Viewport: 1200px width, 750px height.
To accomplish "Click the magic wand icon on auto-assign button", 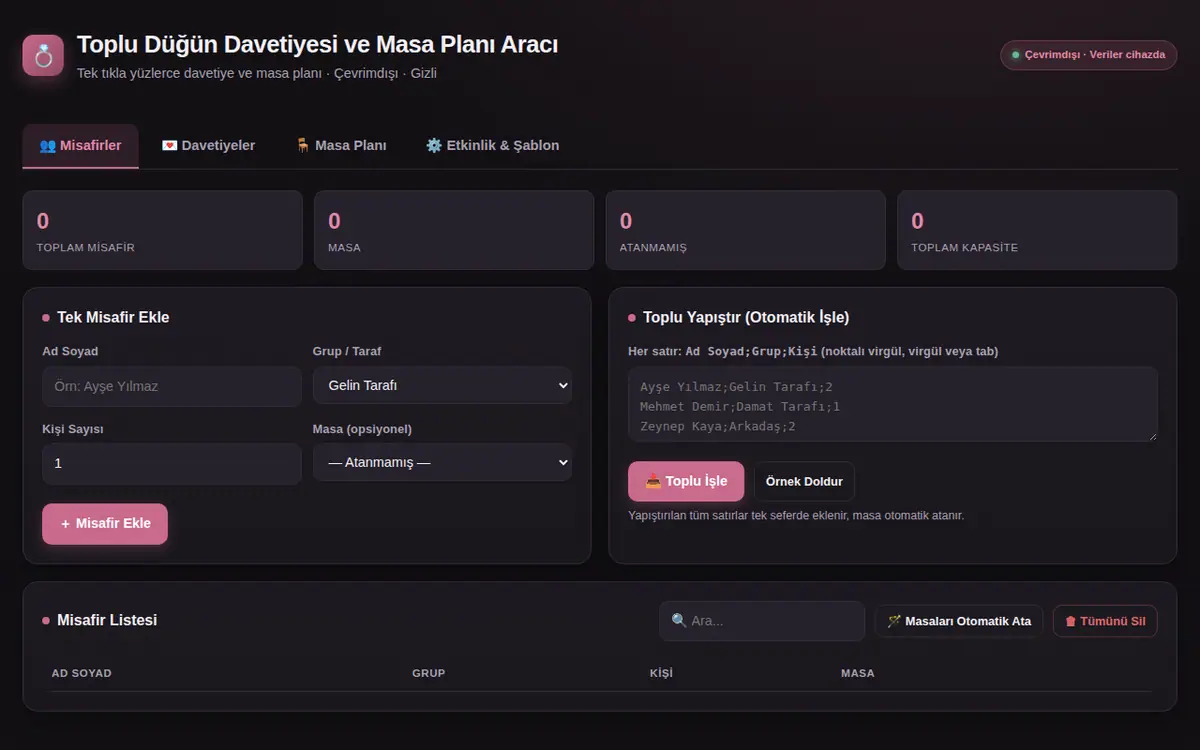I will [894, 621].
